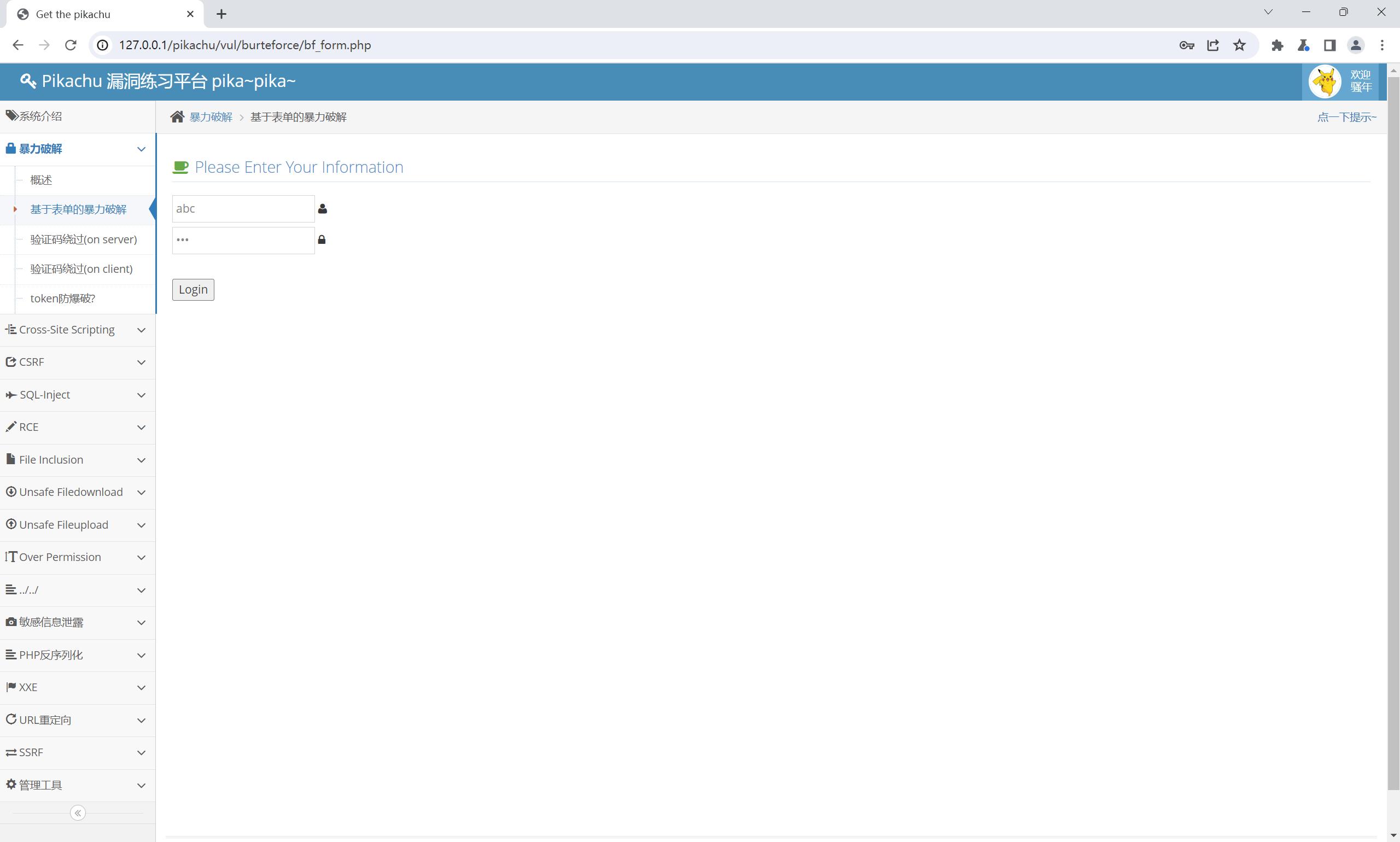Click the forward navigation arrow

tap(44, 45)
